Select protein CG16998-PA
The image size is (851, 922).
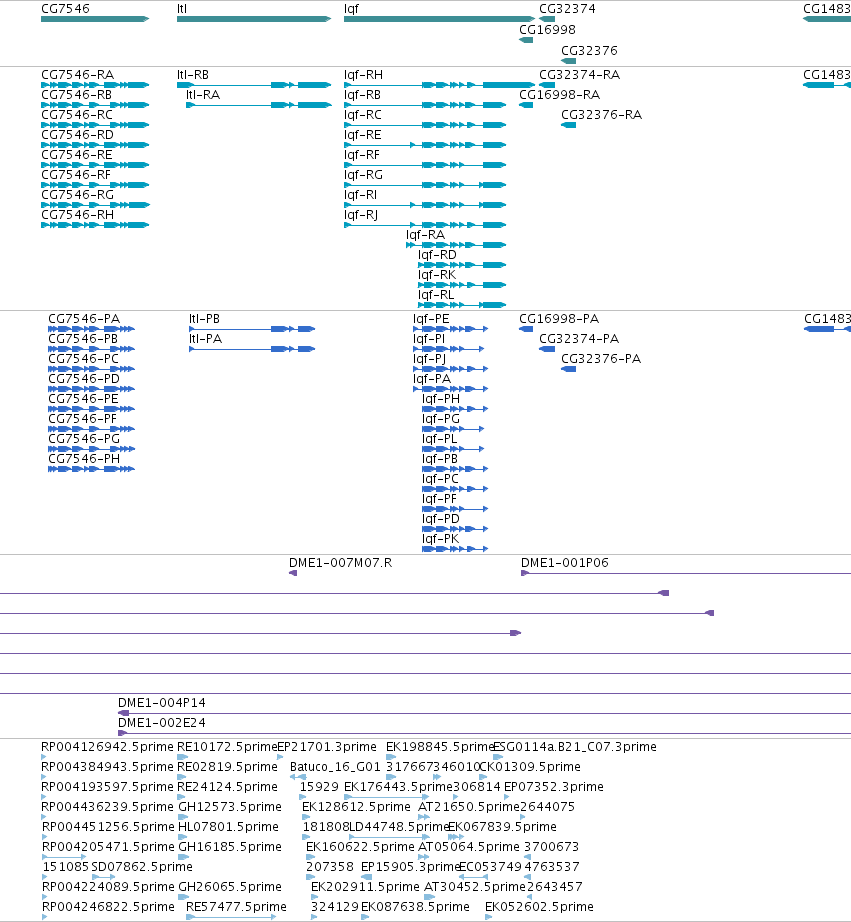point(559,319)
